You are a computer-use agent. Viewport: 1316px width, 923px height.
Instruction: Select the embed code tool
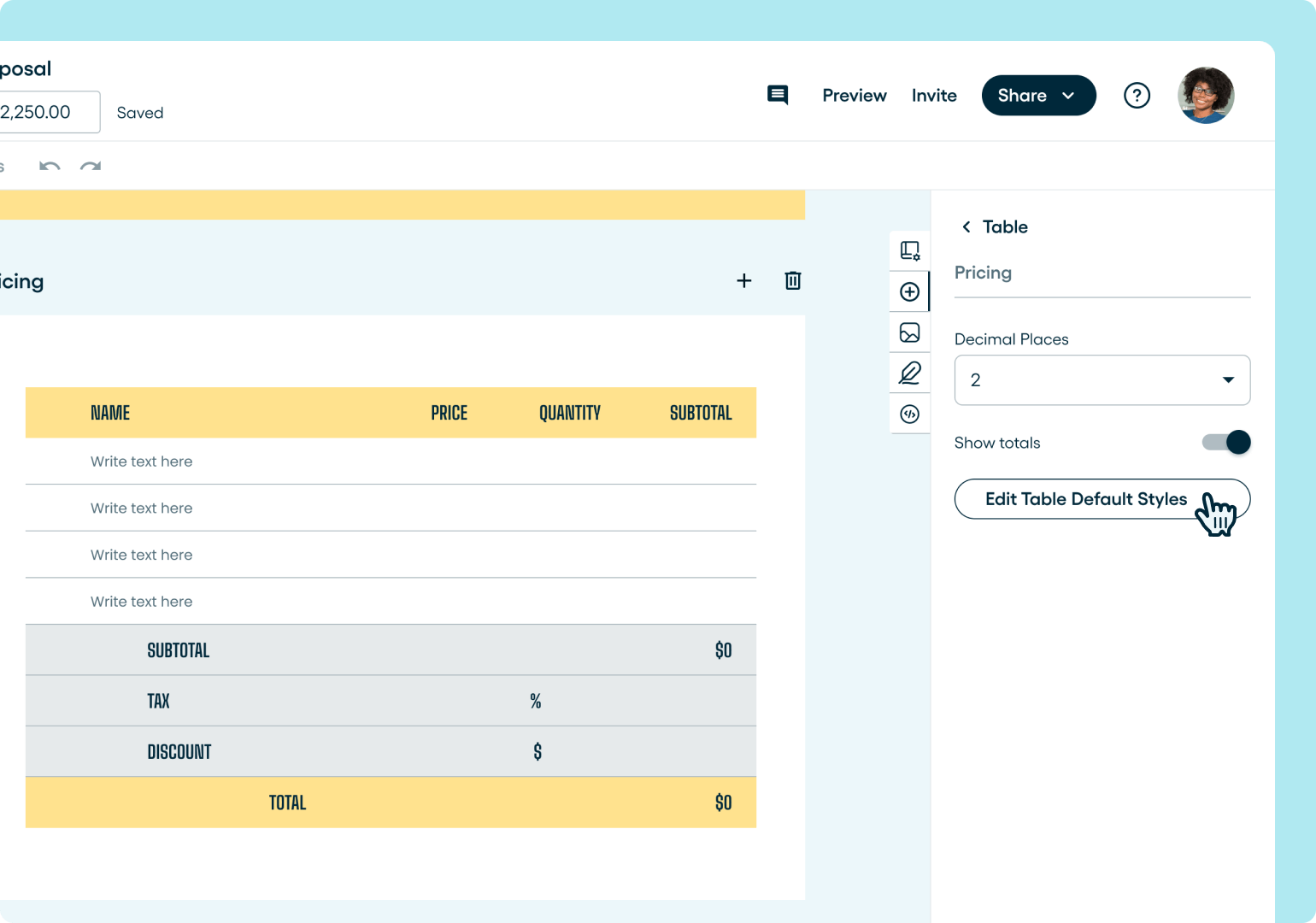(909, 414)
